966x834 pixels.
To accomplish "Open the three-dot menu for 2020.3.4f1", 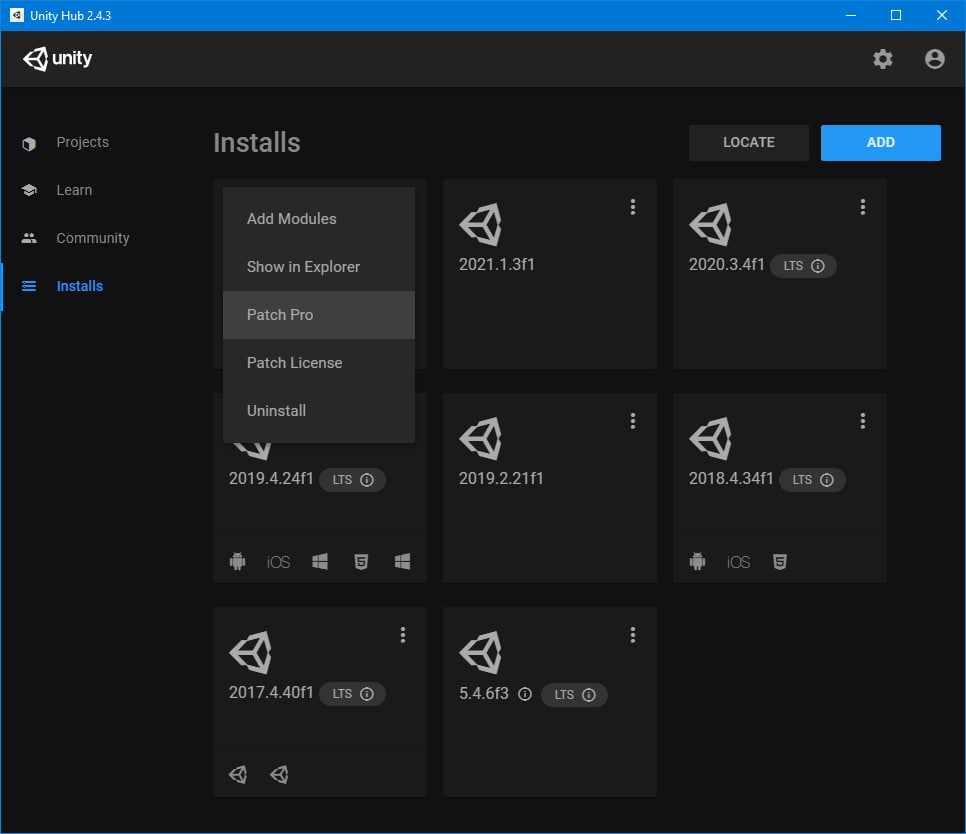I will (862, 207).
